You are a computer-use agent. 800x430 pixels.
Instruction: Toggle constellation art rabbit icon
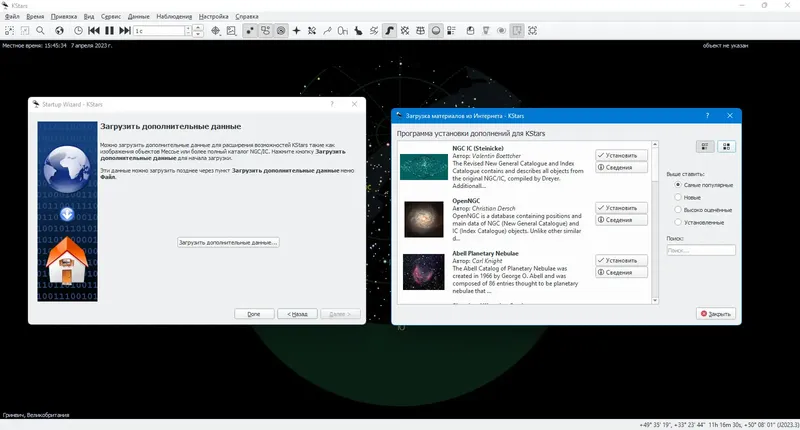tap(358, 31)
